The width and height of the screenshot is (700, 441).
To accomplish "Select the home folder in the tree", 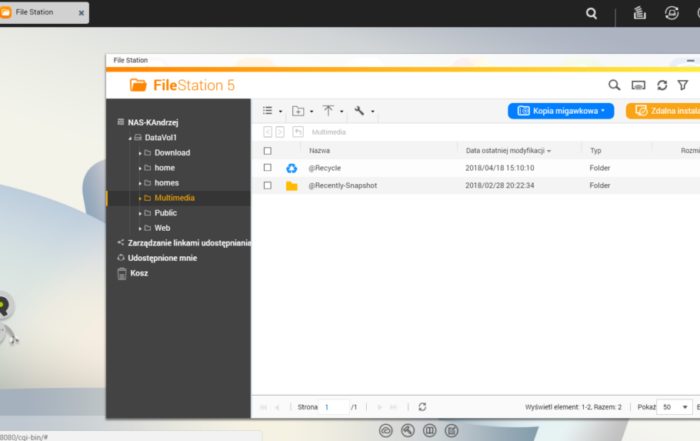I will [165, 168].
